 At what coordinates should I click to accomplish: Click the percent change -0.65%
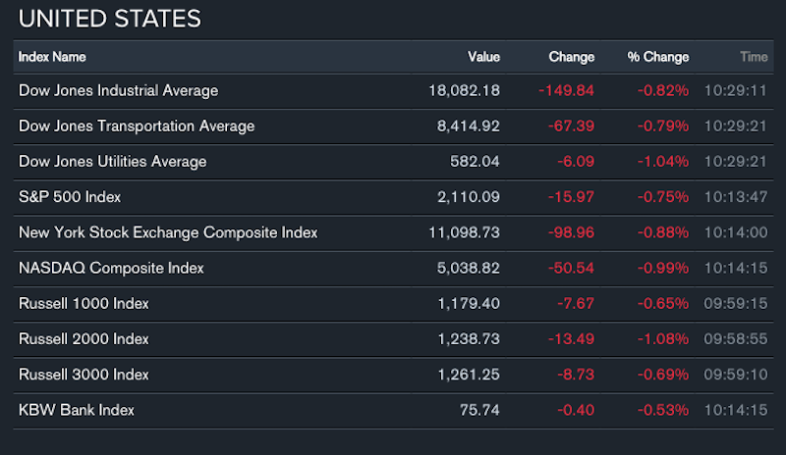pyautogui.click(x=663, y=304)
